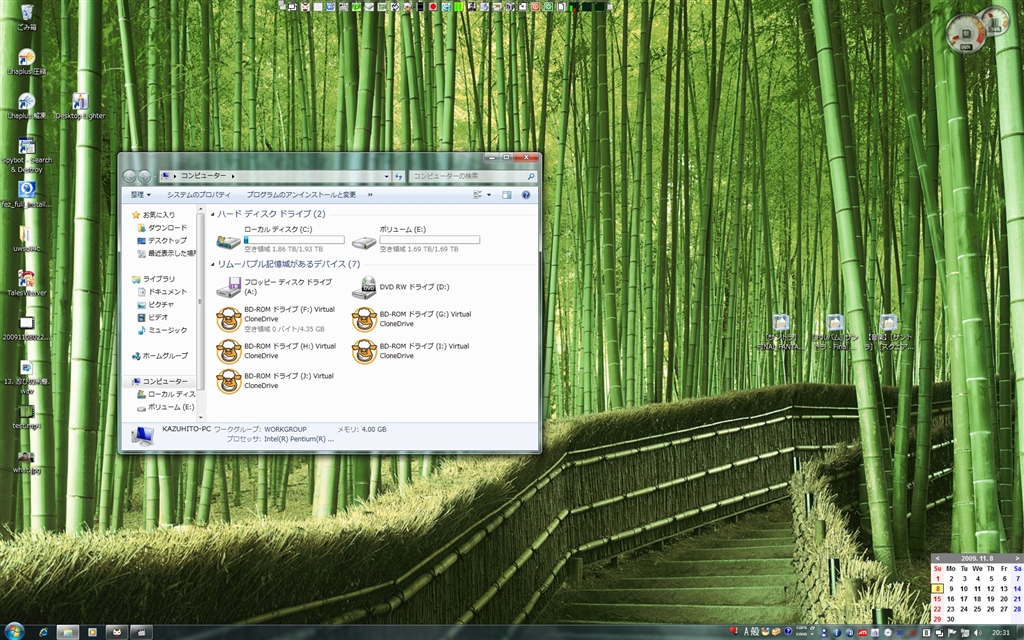Select the fez_full_install desktop icon
The width and height of the screenshot is (1024, 640).
point(27,195)
